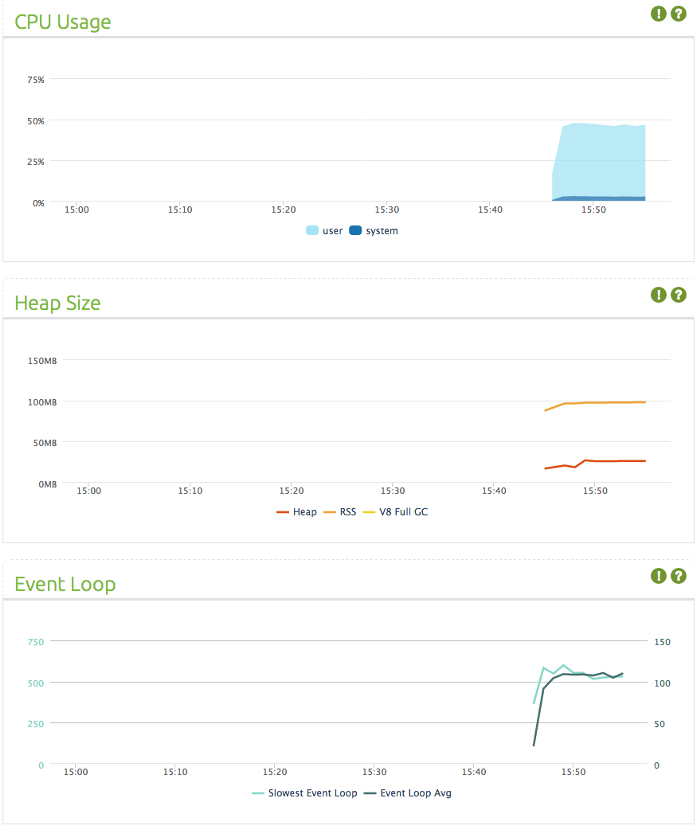700x831 pixels.
Task: Click the Heap Size panel title
Action: pos(57,303)
